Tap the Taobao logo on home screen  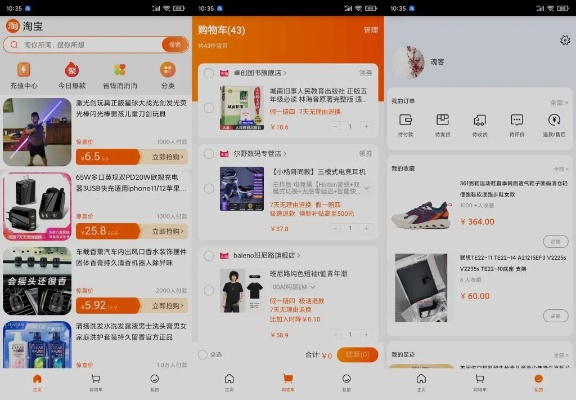(x=12, y=26)
